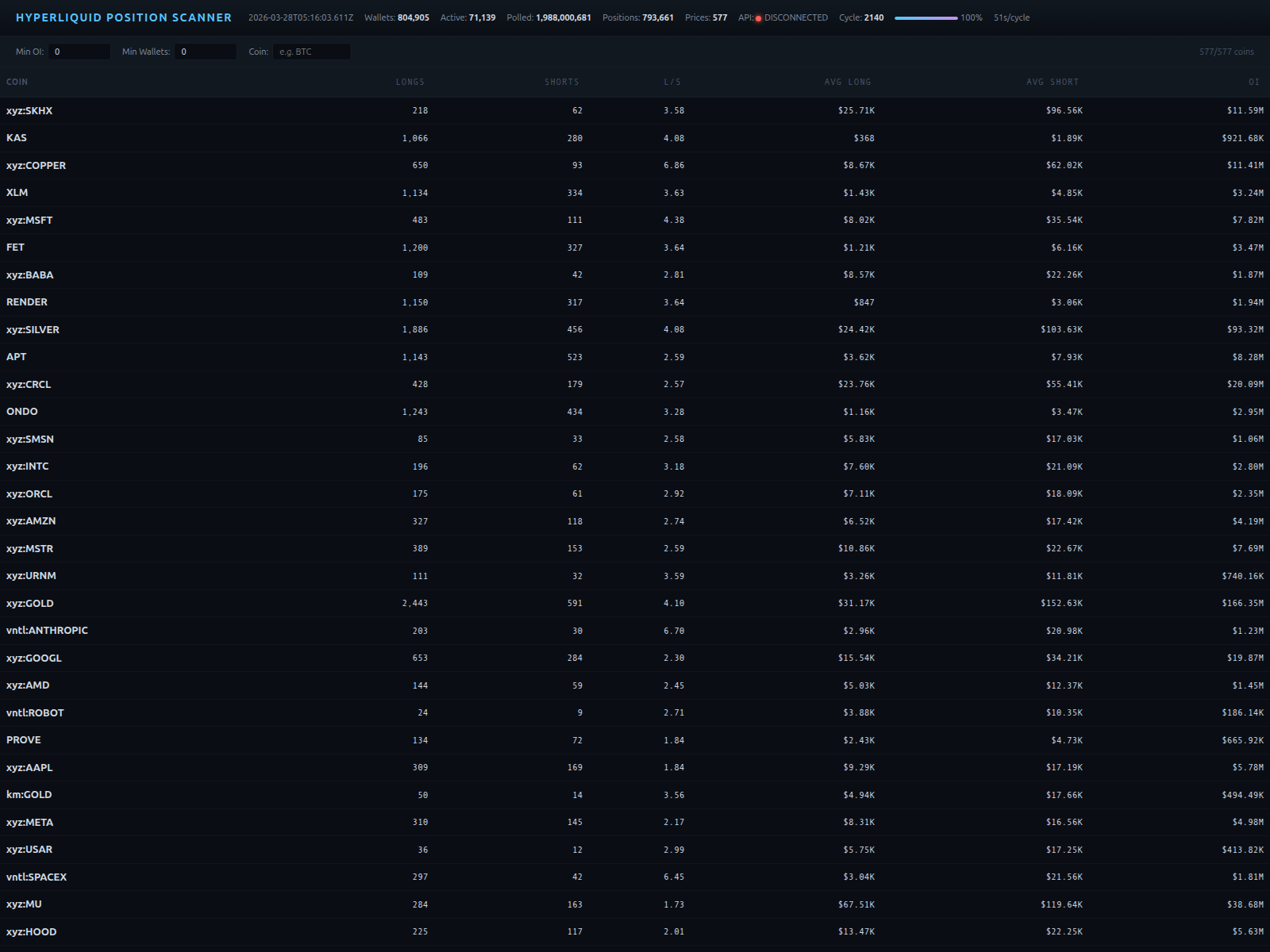1270x952 pixels.
Task: Sort the table by L/S column
Action: point(674,82)
